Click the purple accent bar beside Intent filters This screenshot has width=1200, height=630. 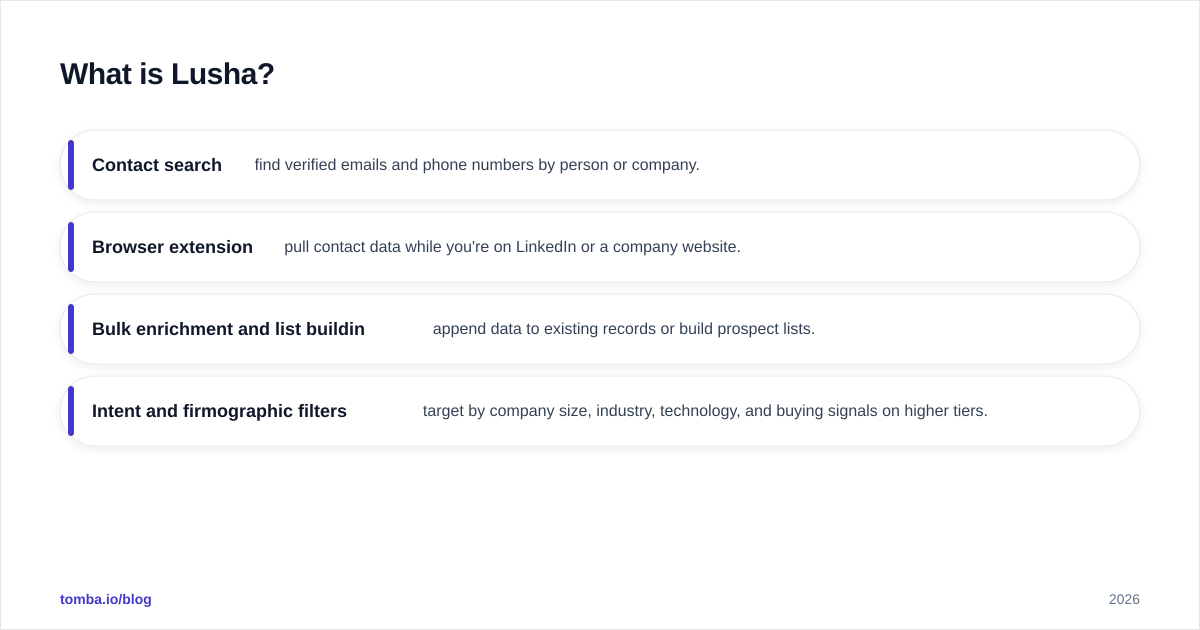pyautogui.click(x=71, y=411)
